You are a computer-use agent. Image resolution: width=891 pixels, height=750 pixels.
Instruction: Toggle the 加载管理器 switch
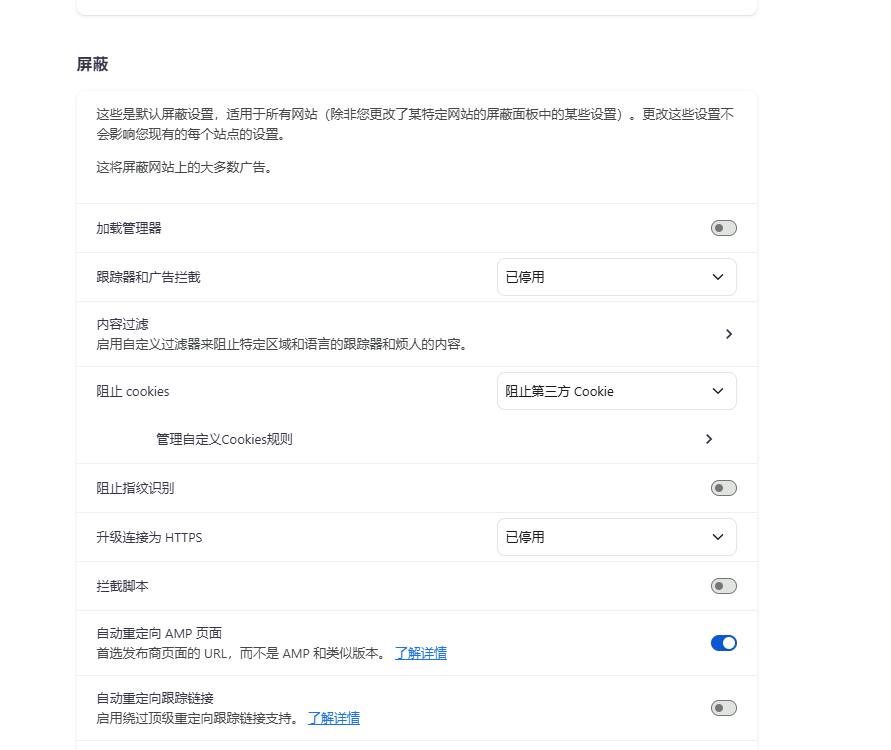click(x=723, y=228)
